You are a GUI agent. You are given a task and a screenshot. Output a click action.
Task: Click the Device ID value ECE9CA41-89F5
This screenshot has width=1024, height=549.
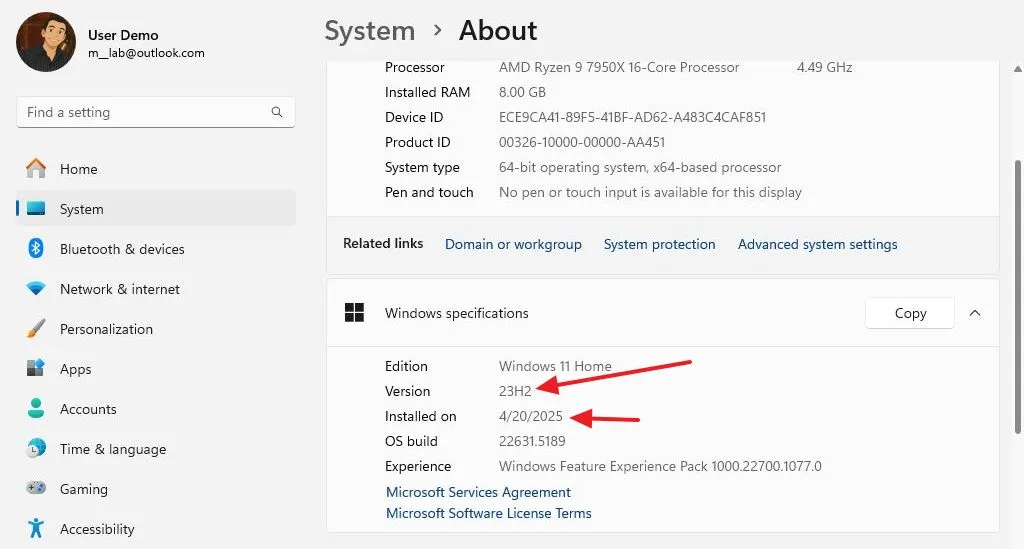632,118
